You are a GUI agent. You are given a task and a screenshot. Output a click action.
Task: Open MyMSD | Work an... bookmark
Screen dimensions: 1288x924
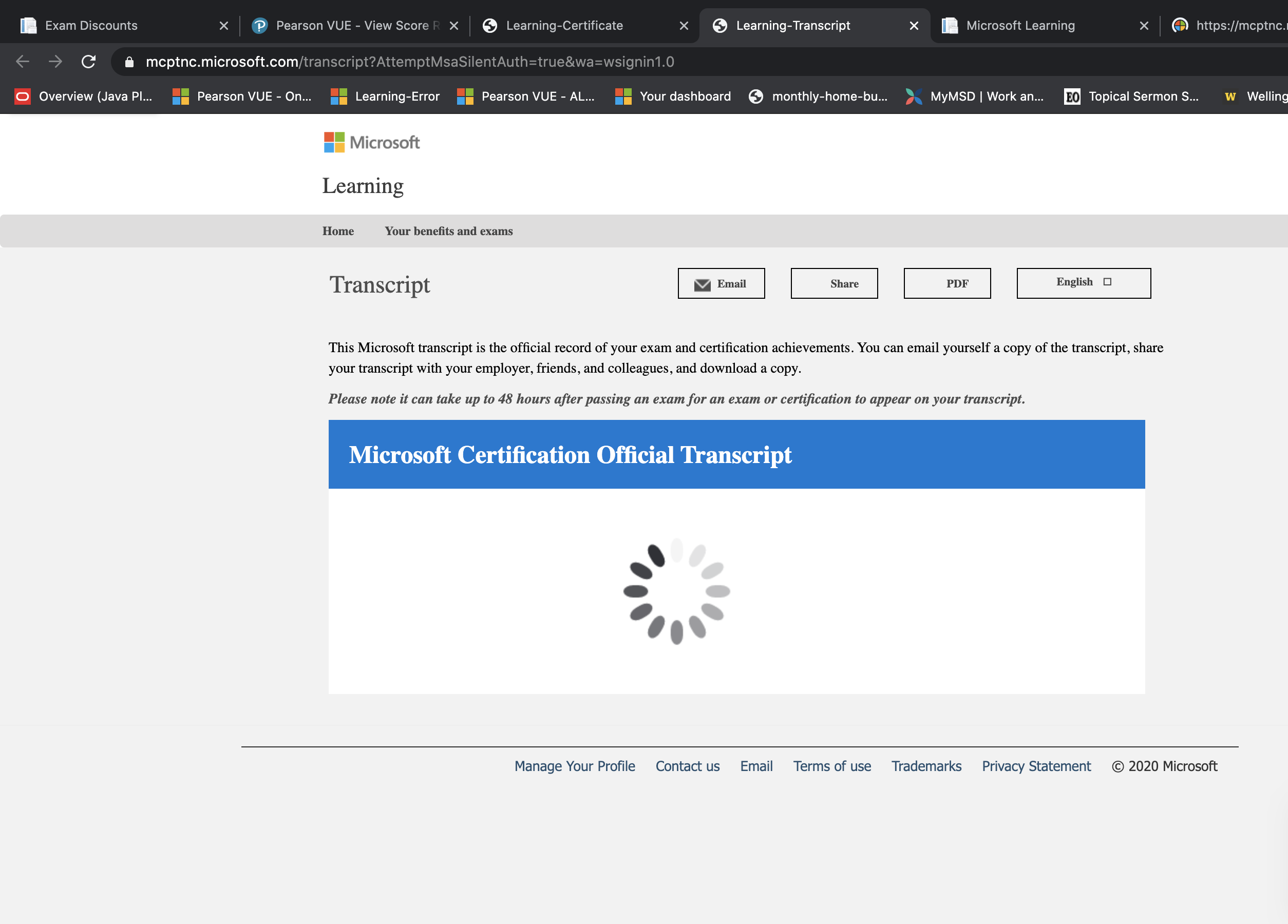point(975,97)
